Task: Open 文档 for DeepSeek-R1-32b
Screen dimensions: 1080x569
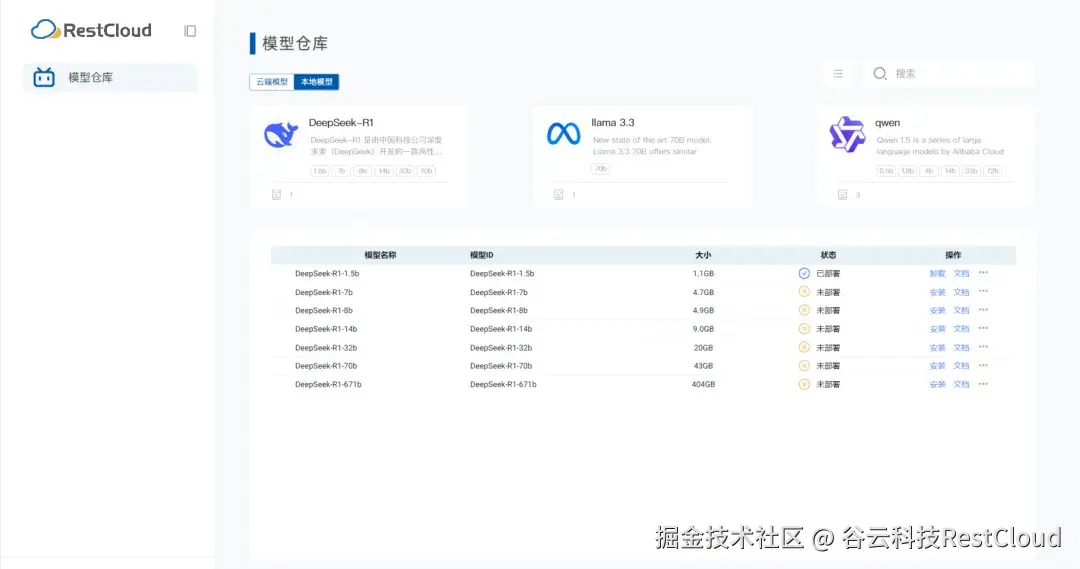Action: [x=961, y=347]
